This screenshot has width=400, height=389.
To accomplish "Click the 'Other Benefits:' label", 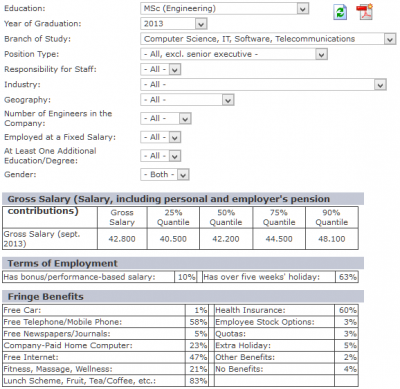I will tap(245, 357).
